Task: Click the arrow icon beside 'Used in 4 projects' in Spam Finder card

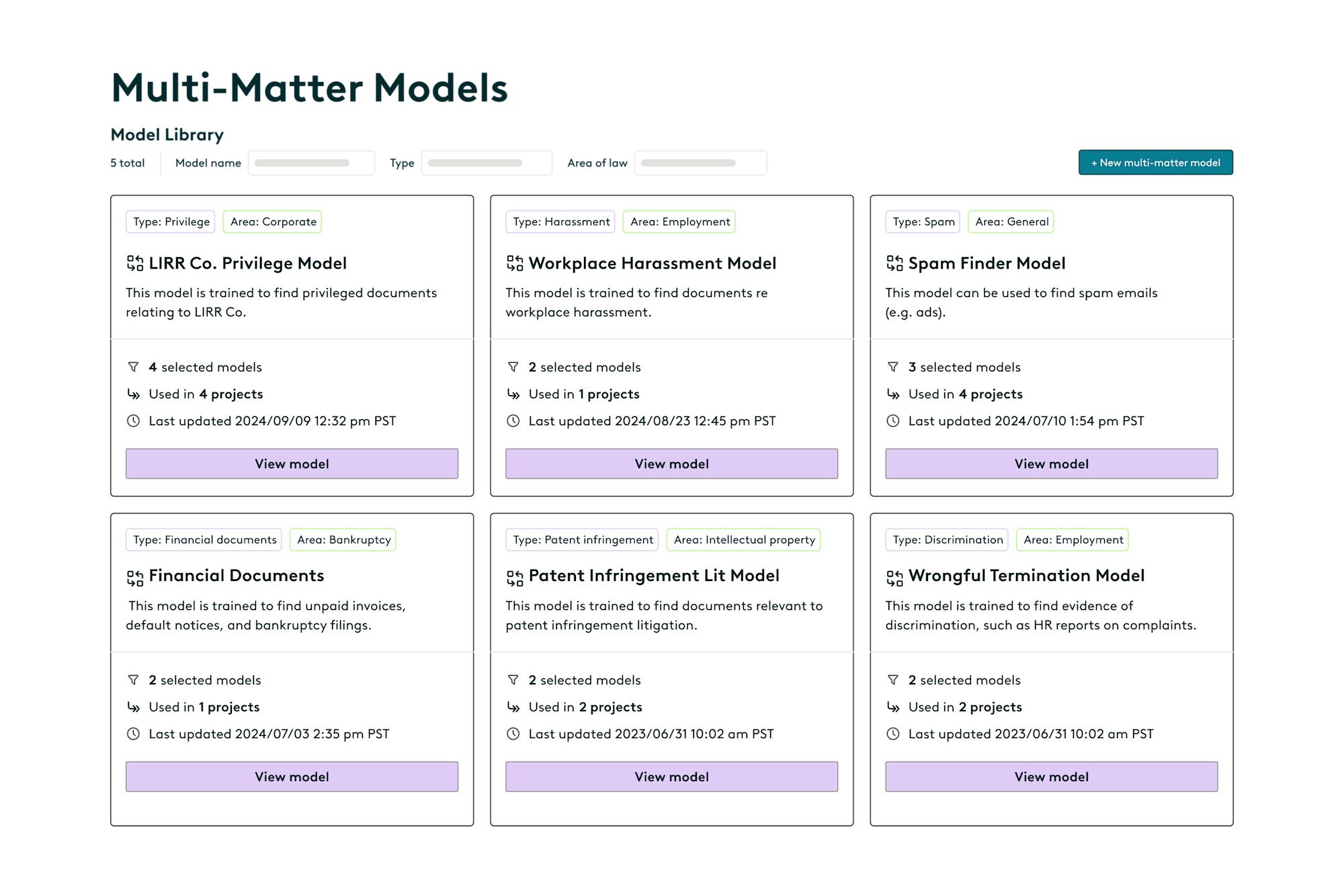Action: tap(893, 394)
